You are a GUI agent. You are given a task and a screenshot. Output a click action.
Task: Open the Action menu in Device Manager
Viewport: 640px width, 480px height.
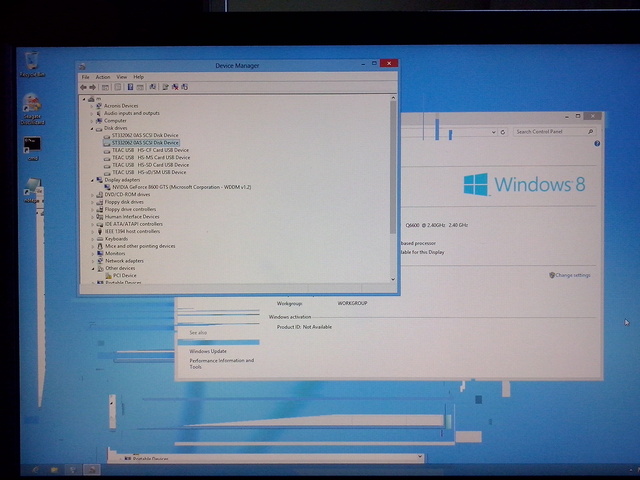(103, 77)
